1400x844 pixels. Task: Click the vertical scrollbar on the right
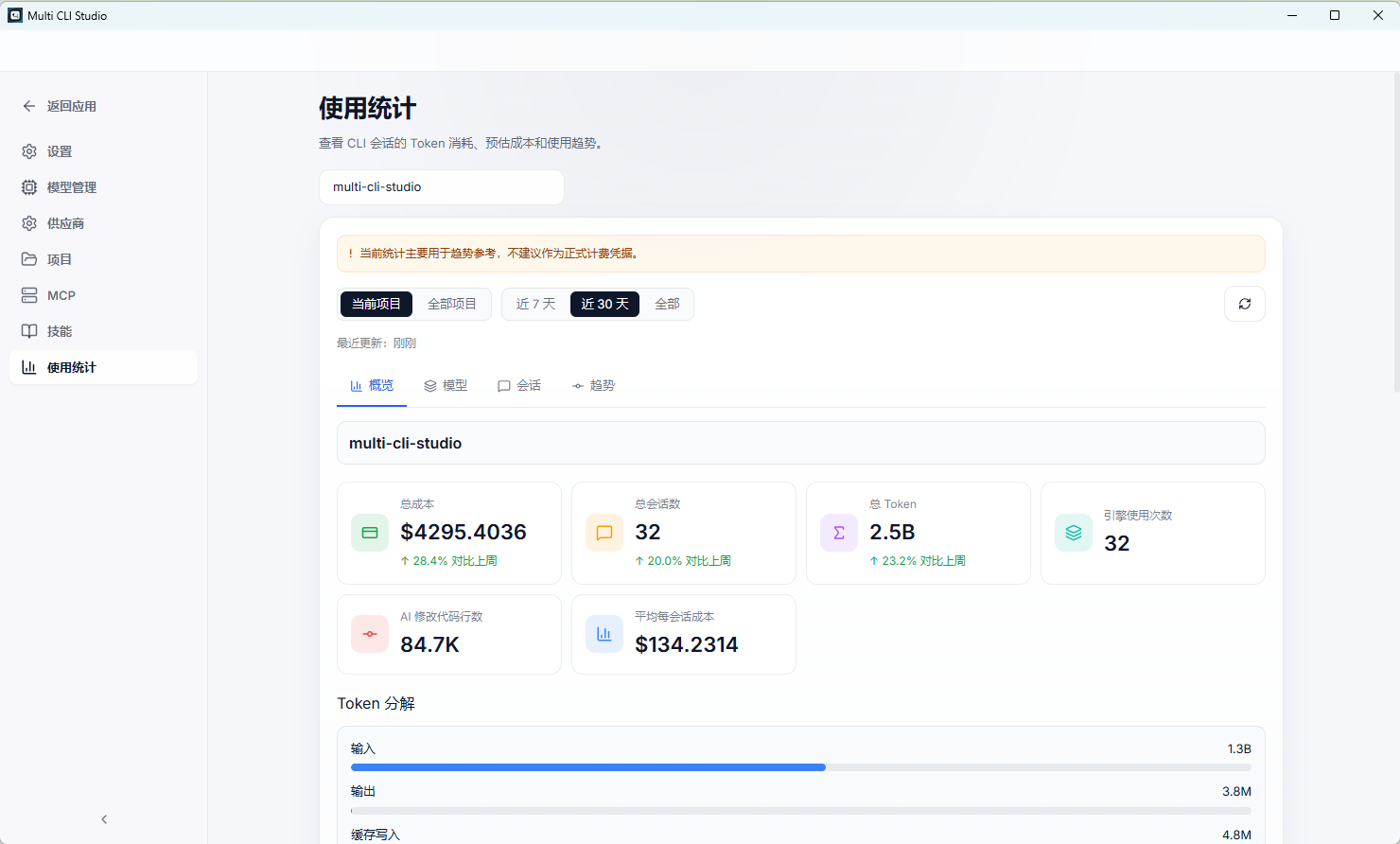1396,232
